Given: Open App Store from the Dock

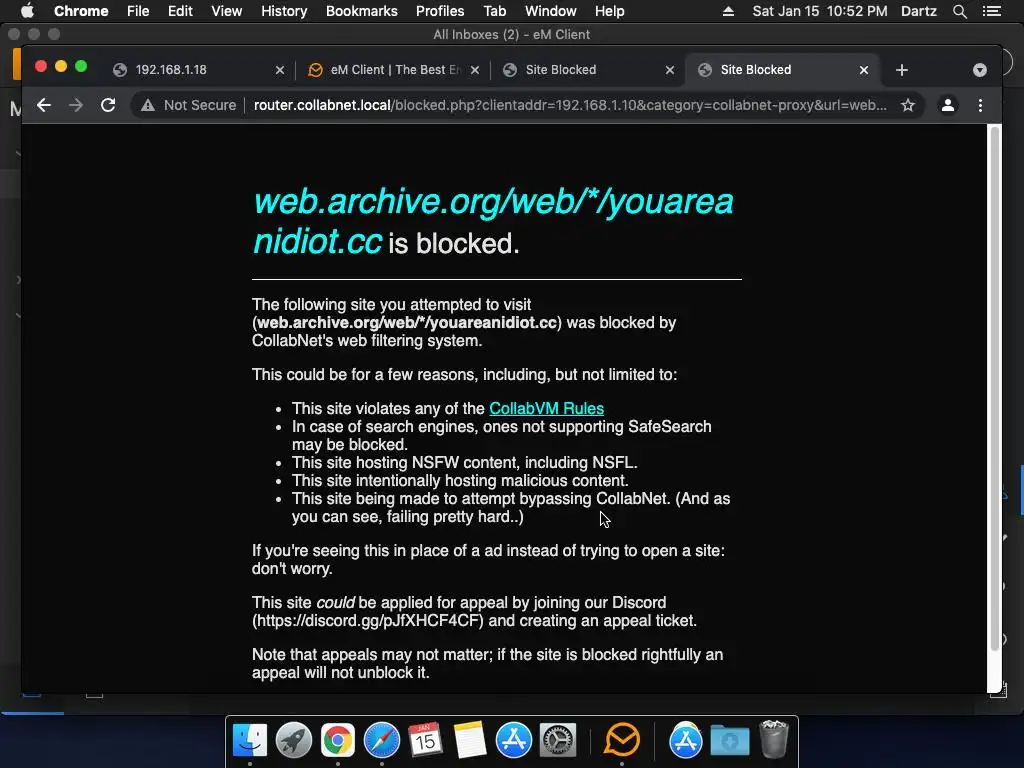Looking at the screenshot, I should 513,740.
